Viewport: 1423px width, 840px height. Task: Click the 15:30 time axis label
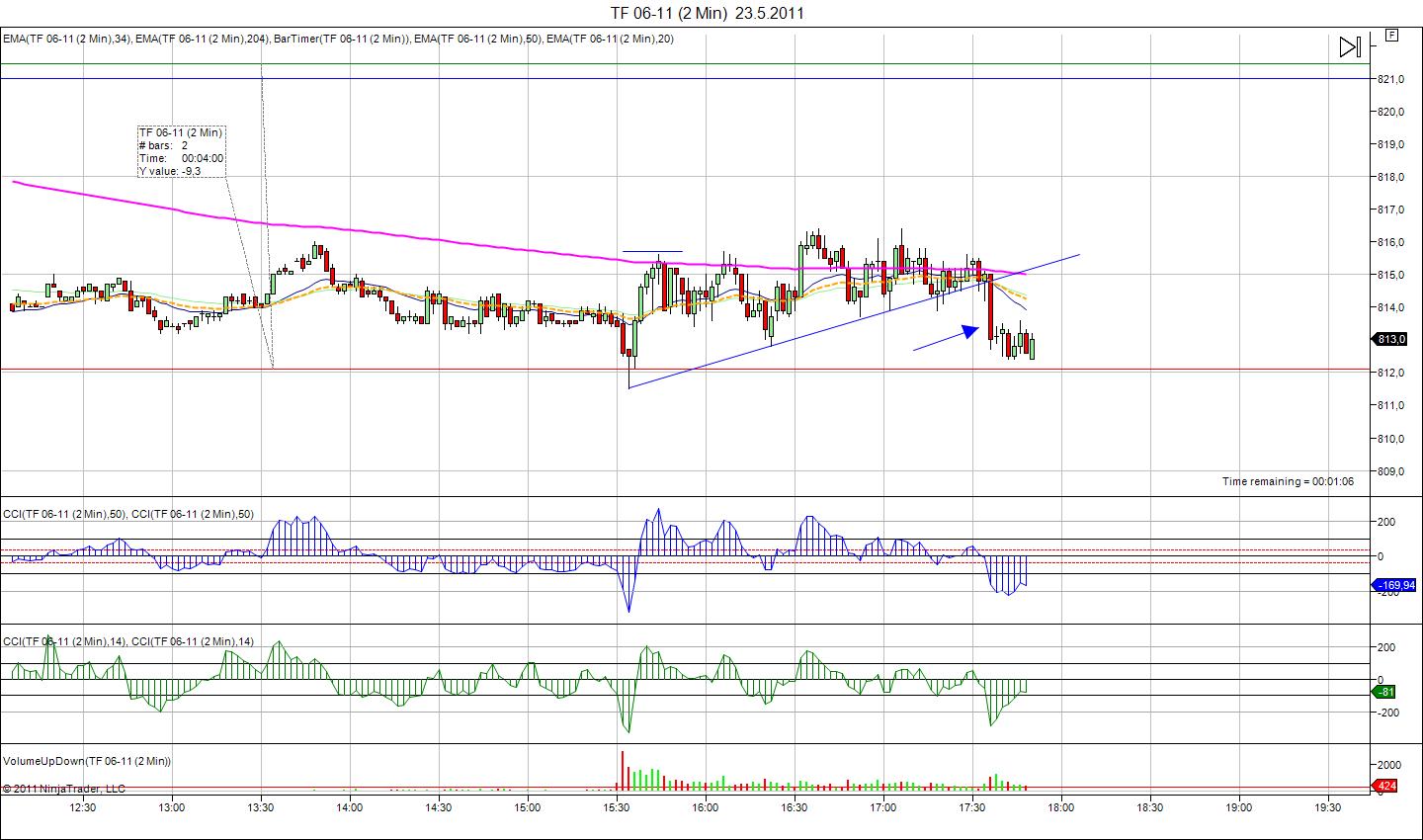[617, 807]
